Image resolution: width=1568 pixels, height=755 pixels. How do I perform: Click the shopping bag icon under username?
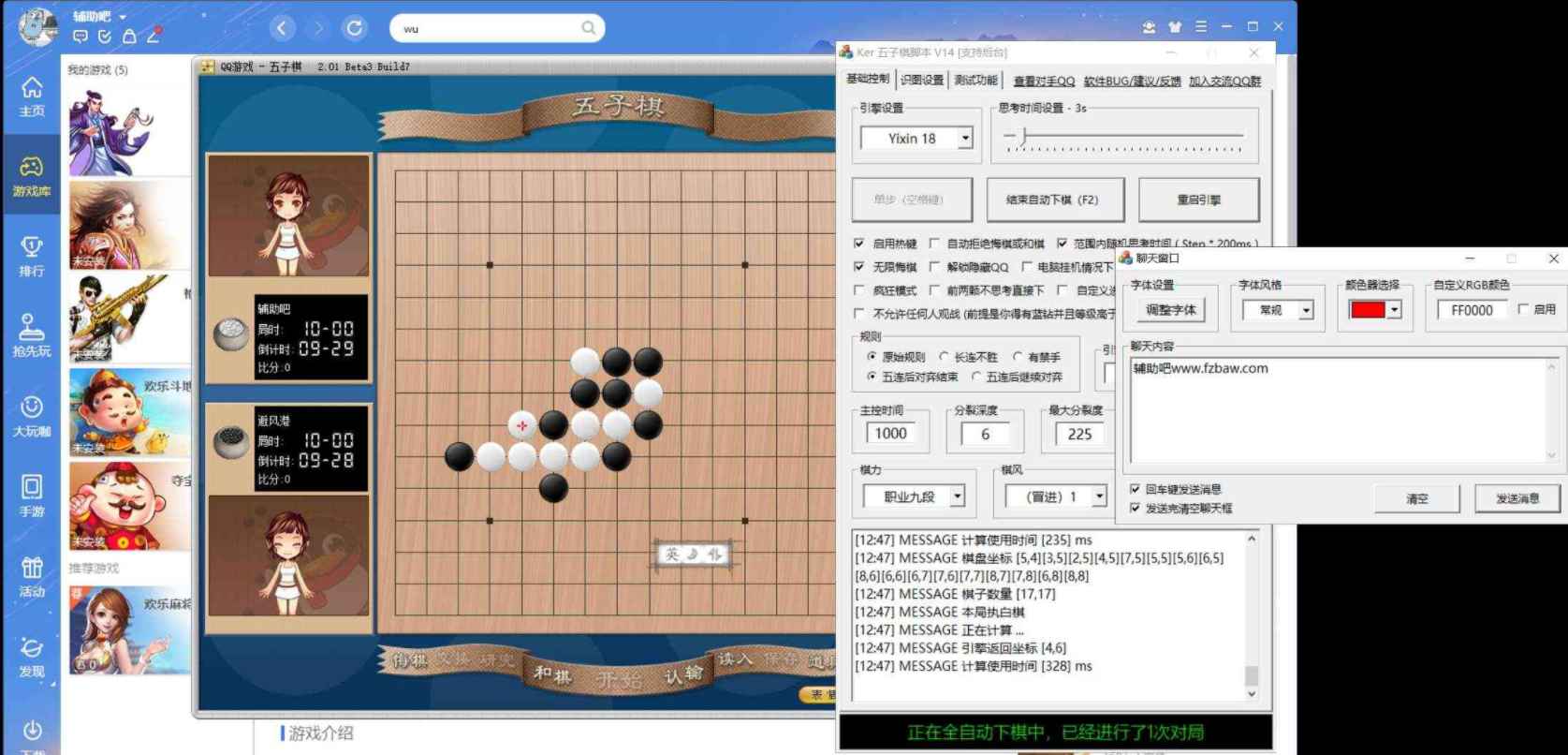pyautogui.click(x=129, y=37)
